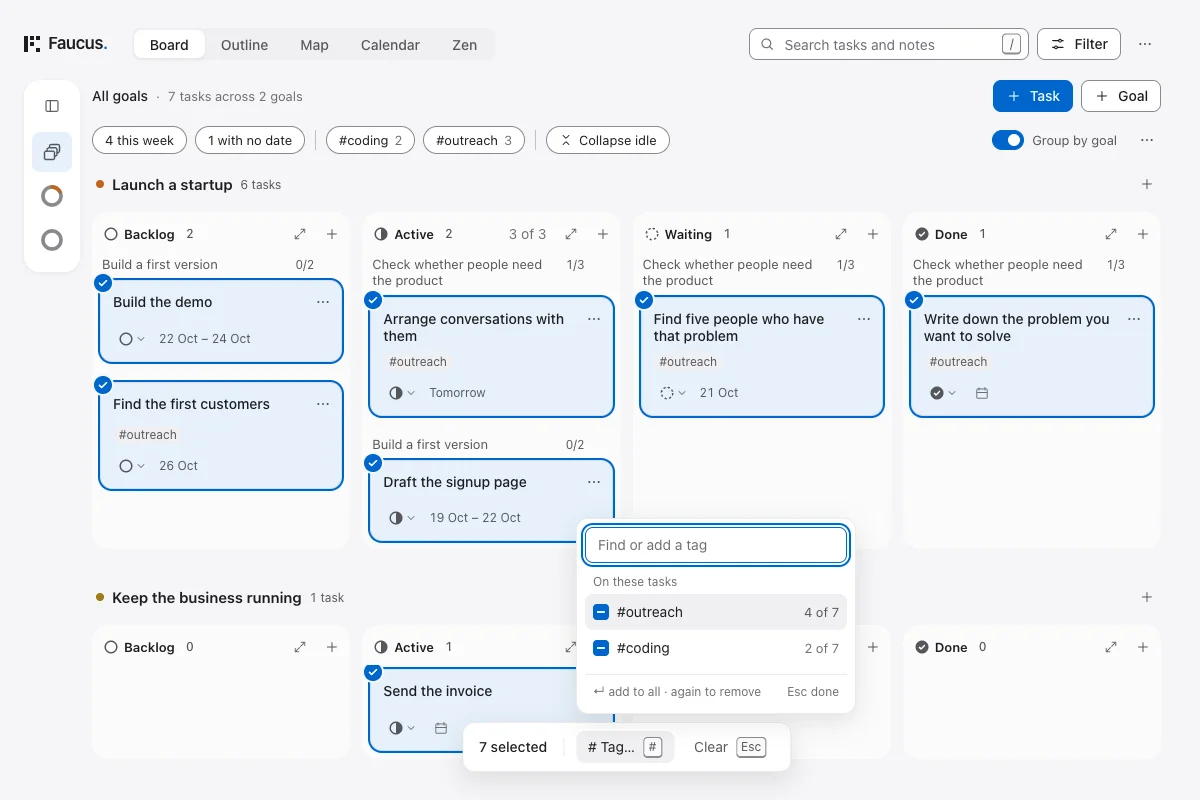The height and width of the screenshot is (800, 1200).
Task: Toggle the #outreach tag checkbox
Action: 601,612
